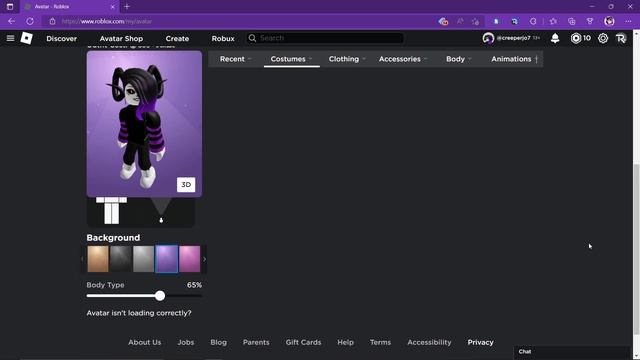Open the Parents footer link

[x=256, y=342]
